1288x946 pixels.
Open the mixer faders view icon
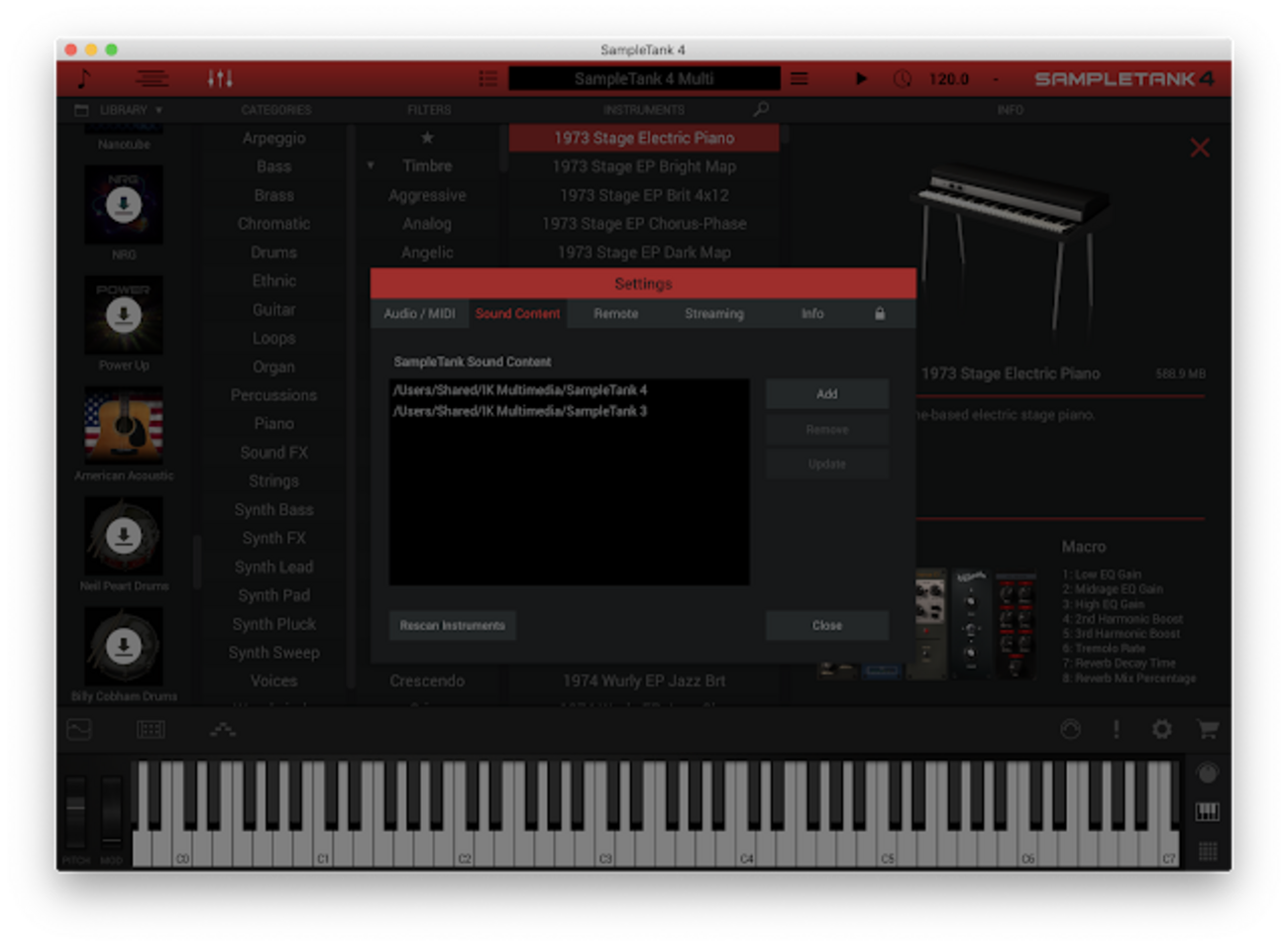tap(220, 78)
